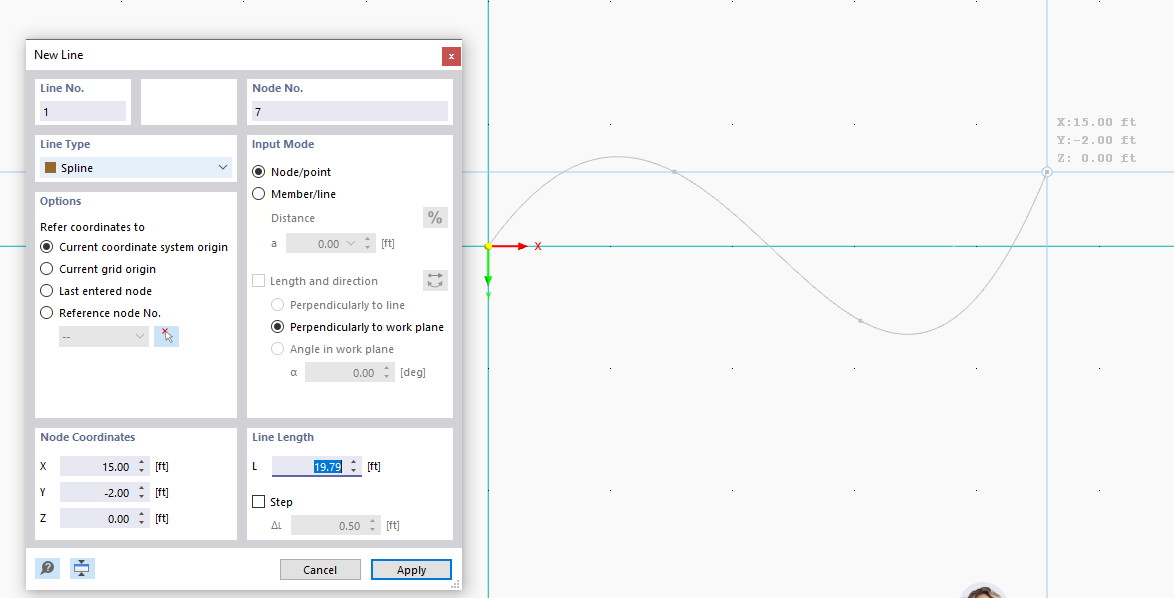Open the comment tool in dialog footer
This screenshot has width=1174, height=598.
point(46,568)
